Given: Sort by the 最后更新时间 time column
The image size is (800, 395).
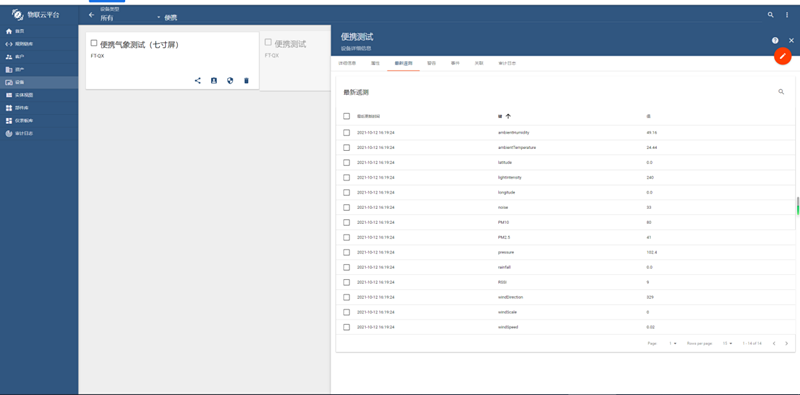Looking at the screenshot, I should (368, 116).
